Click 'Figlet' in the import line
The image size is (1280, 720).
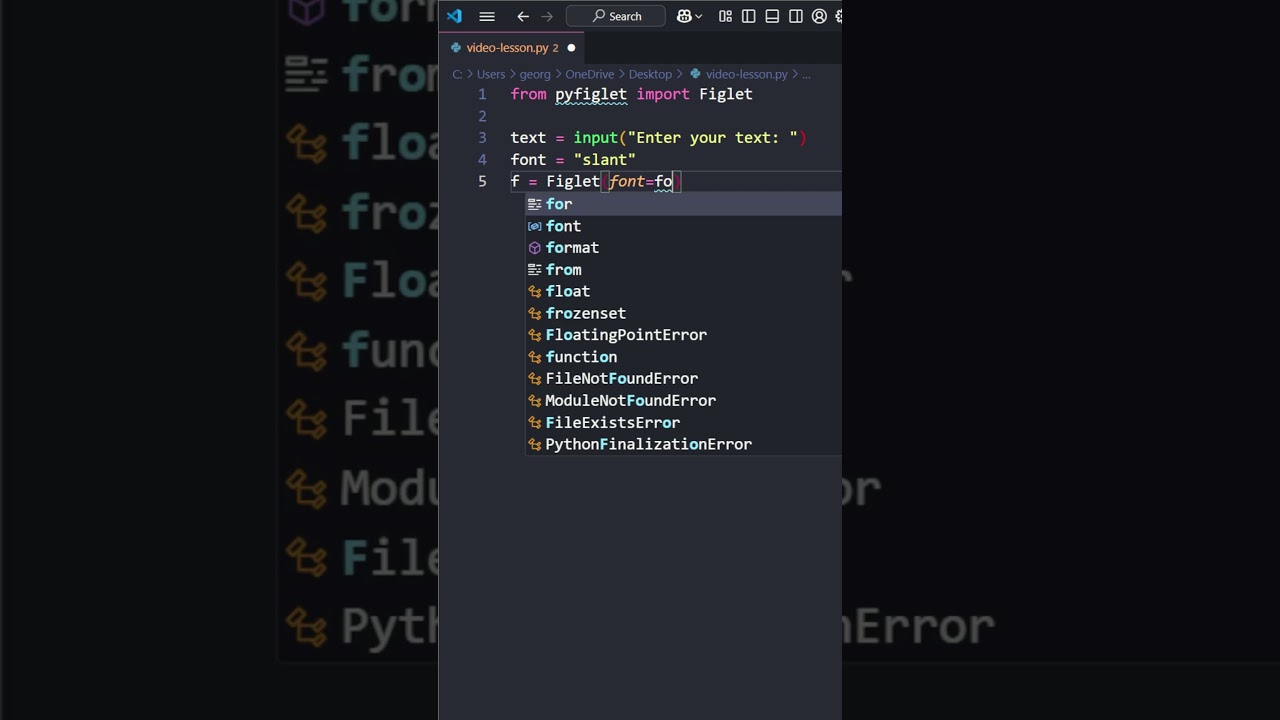click(x=726, y=94)
